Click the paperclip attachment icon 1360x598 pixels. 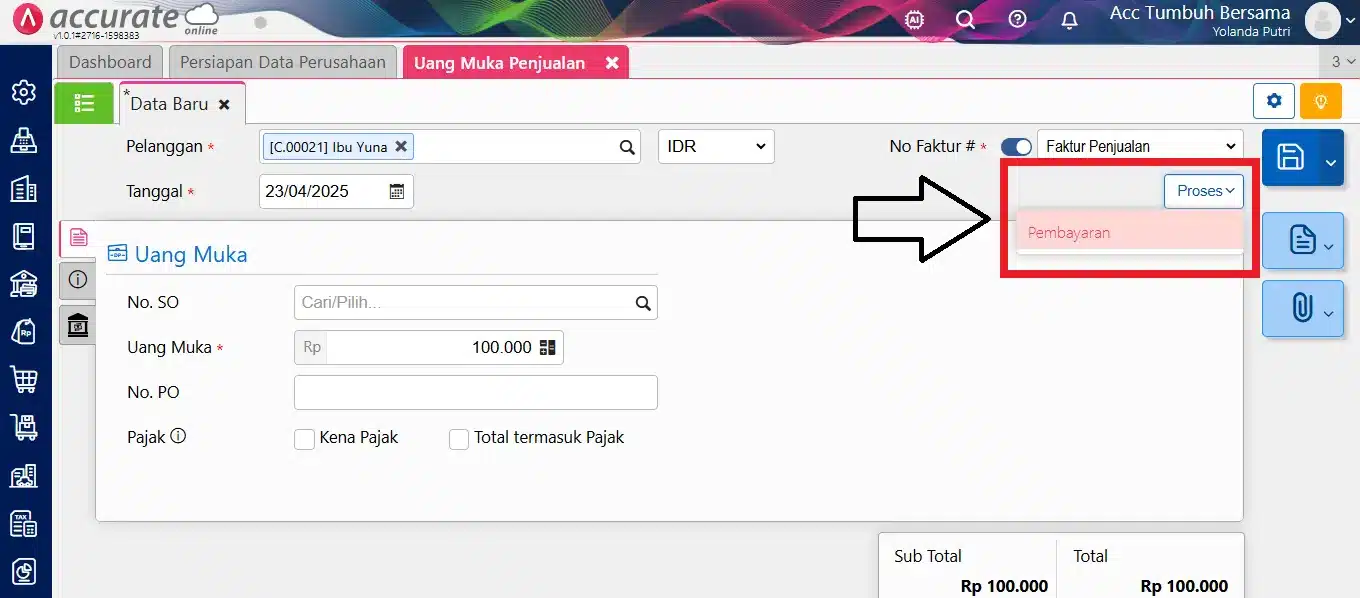1301,308
